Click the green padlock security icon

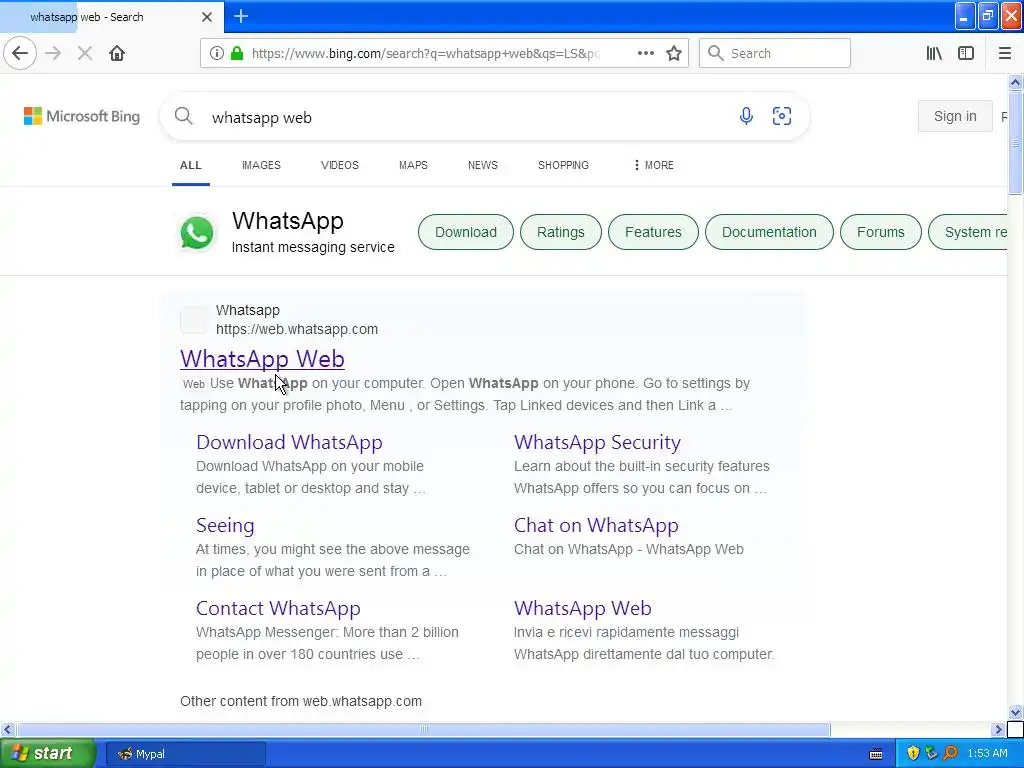[x=237, y=53]
